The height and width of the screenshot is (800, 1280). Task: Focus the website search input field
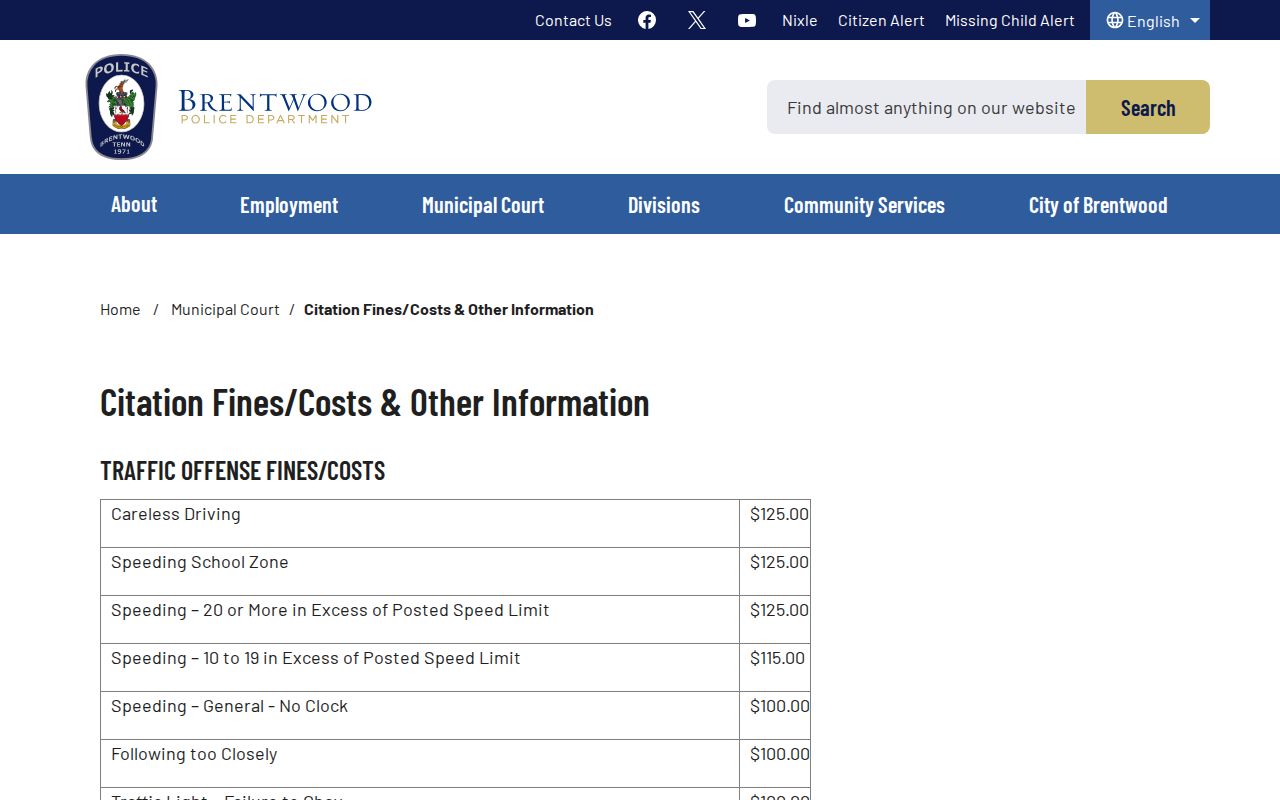click(x=927, y=107)
